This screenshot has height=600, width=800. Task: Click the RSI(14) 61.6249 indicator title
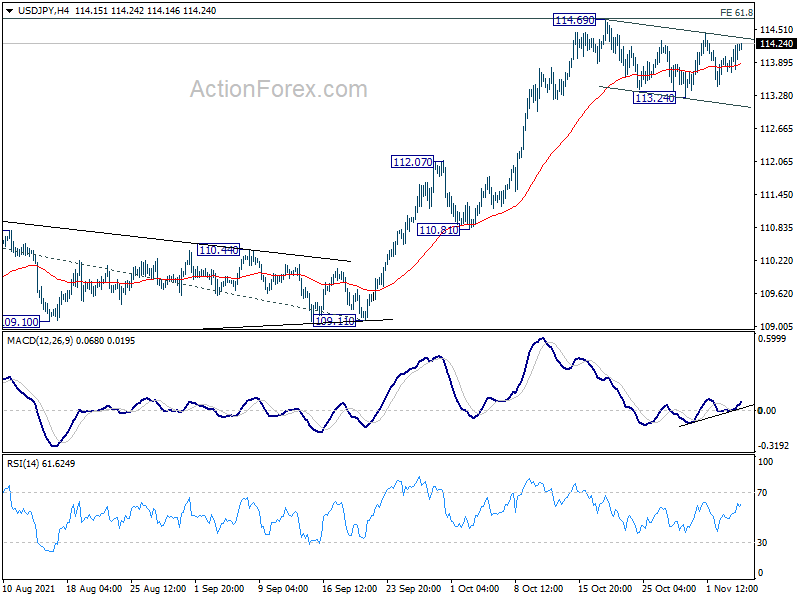pyautogui.click(x=41, y=463)
